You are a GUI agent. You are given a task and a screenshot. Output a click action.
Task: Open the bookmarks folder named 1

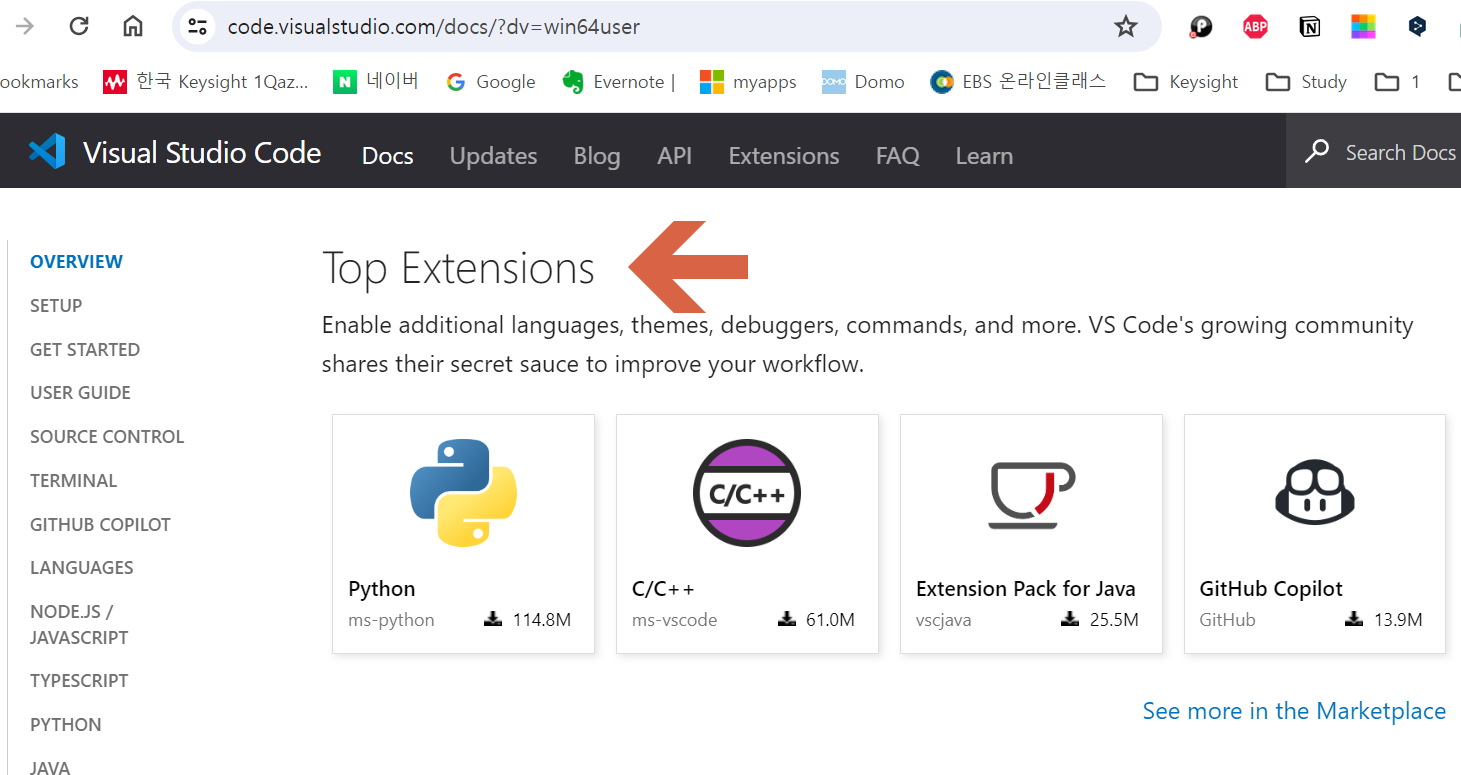coord(1397,82)
